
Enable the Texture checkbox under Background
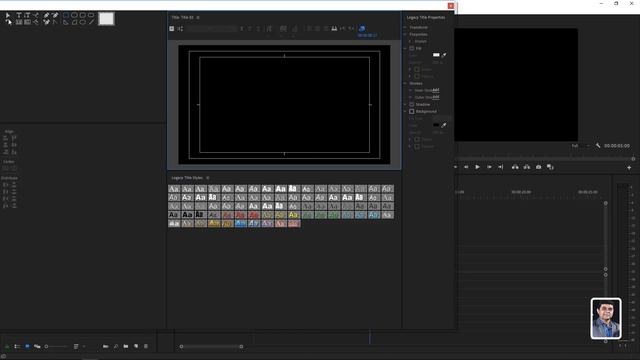417,146
